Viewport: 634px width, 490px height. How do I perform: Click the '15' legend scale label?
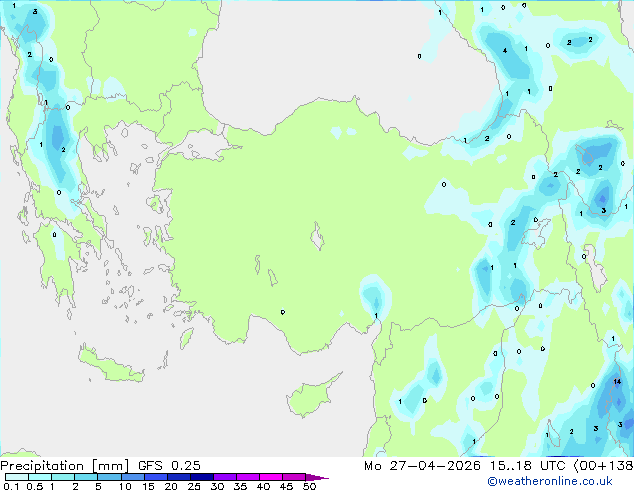click(148, 486)
